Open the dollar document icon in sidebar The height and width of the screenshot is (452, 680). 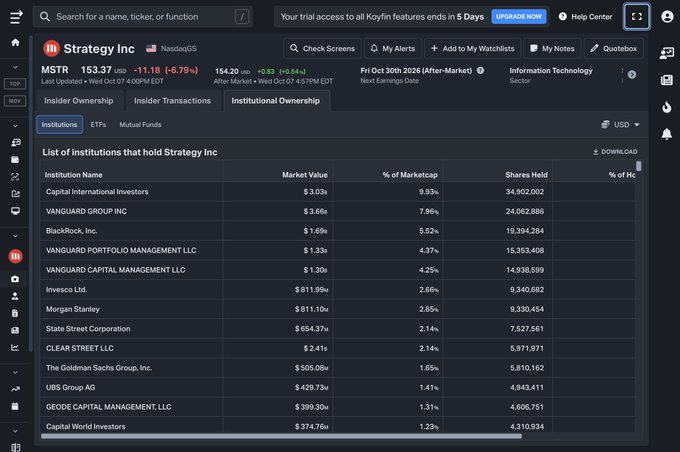[15, 313]
